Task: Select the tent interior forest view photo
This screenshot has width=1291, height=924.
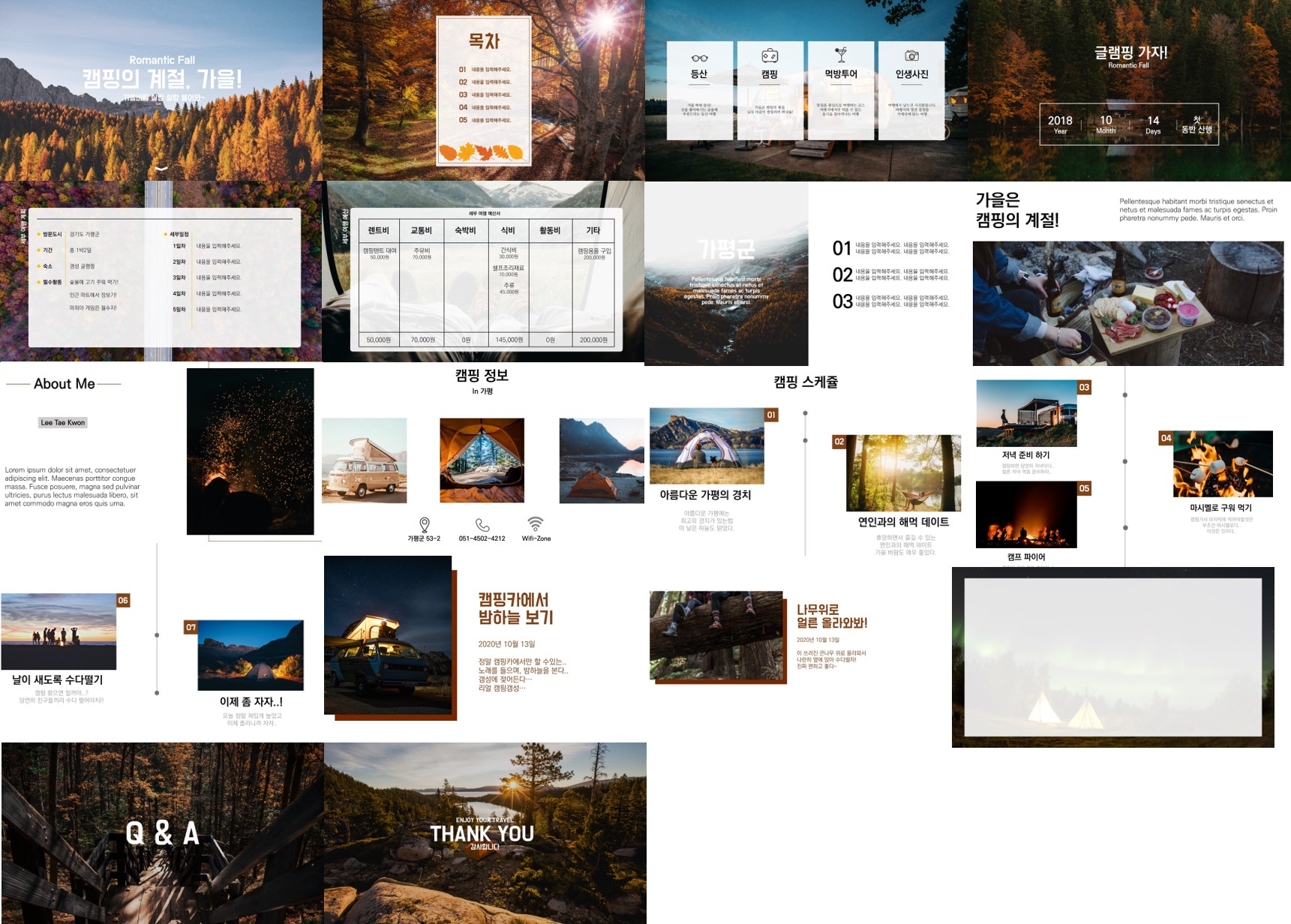Action: [482, 460]
